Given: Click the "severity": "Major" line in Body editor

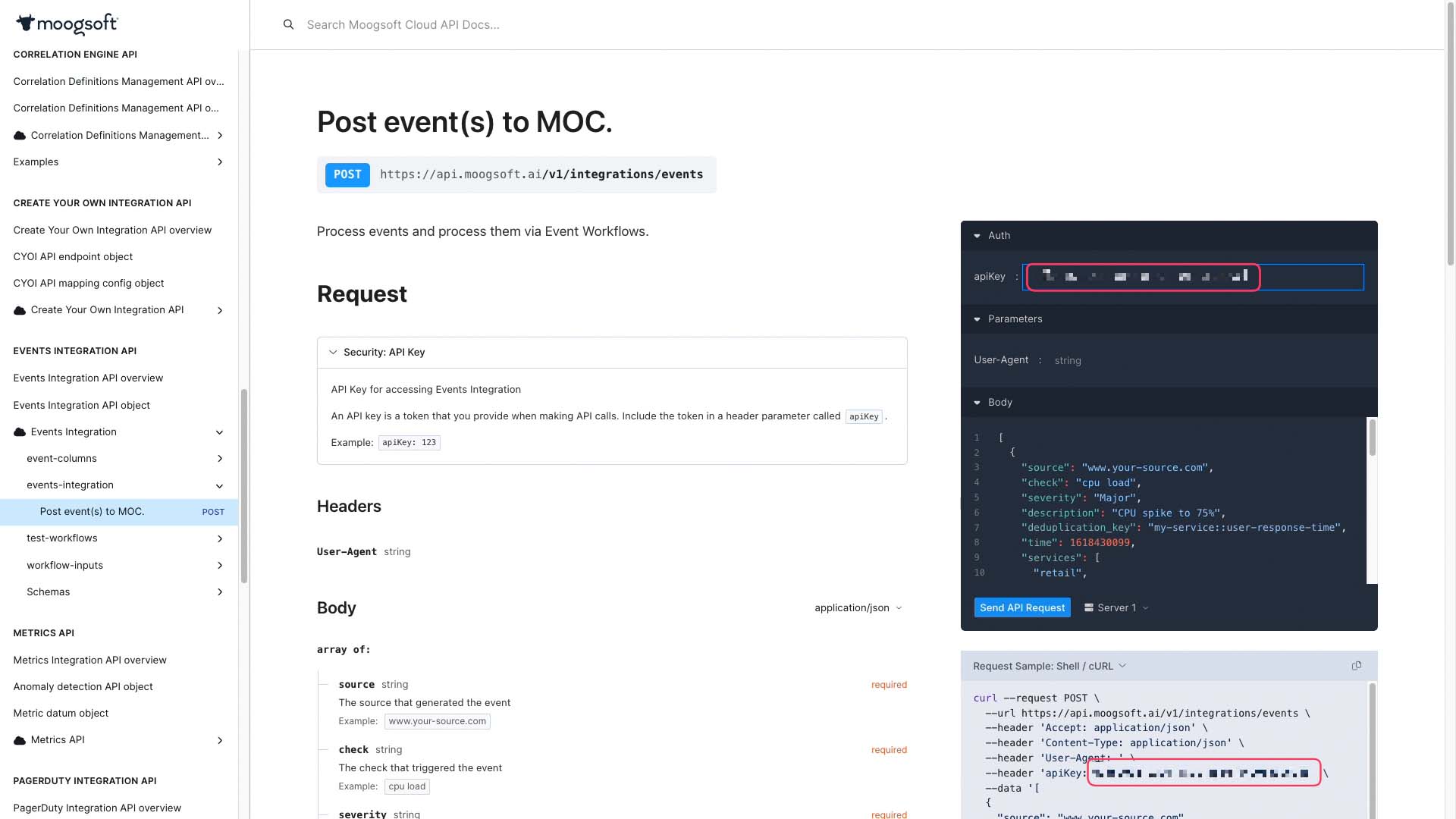Looking at the screenshot, I should 1081,498.
